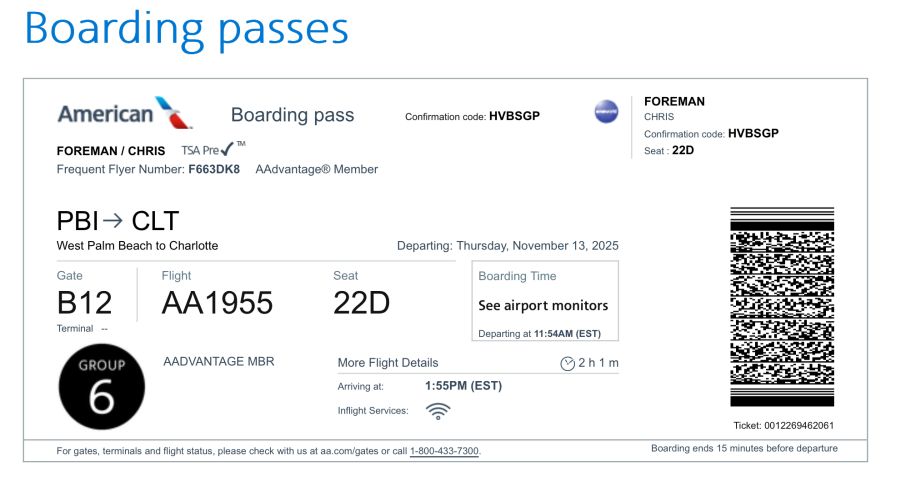Click the gate number B12
Viewport: 900px width, 481px height.
[x=85, y=303]
